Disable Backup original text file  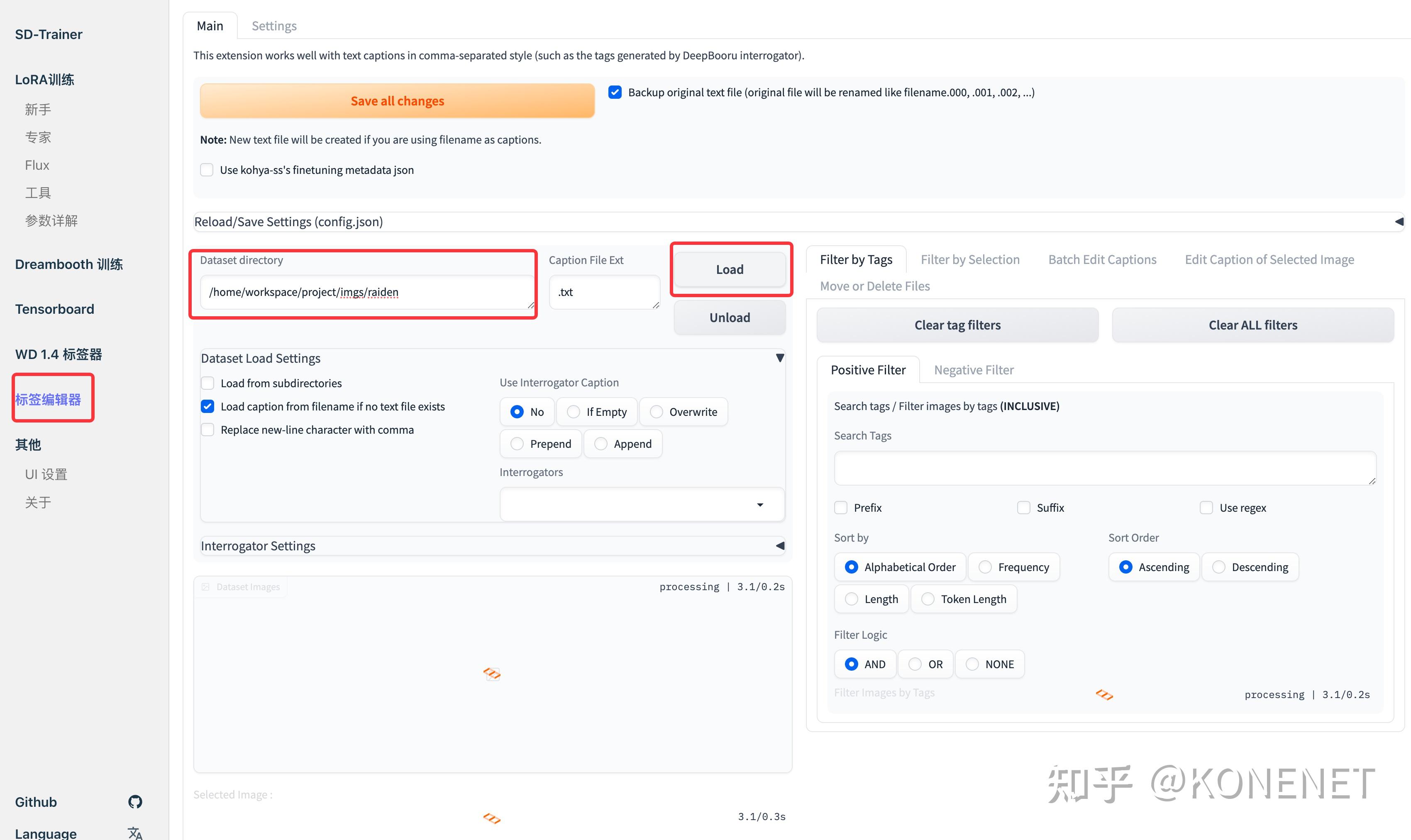coord(615,92)
